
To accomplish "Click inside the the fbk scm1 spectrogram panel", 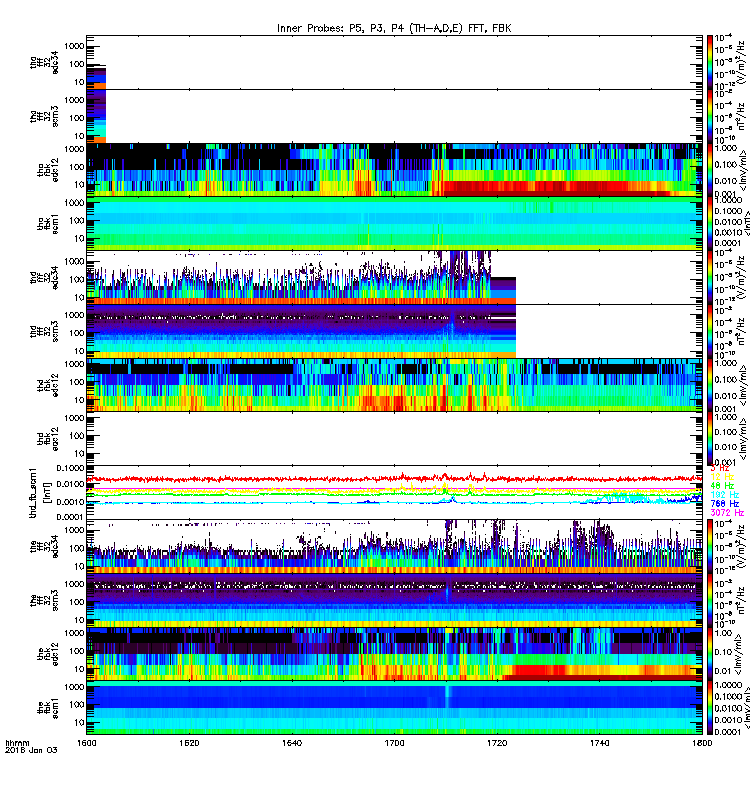I will point(394,707).
